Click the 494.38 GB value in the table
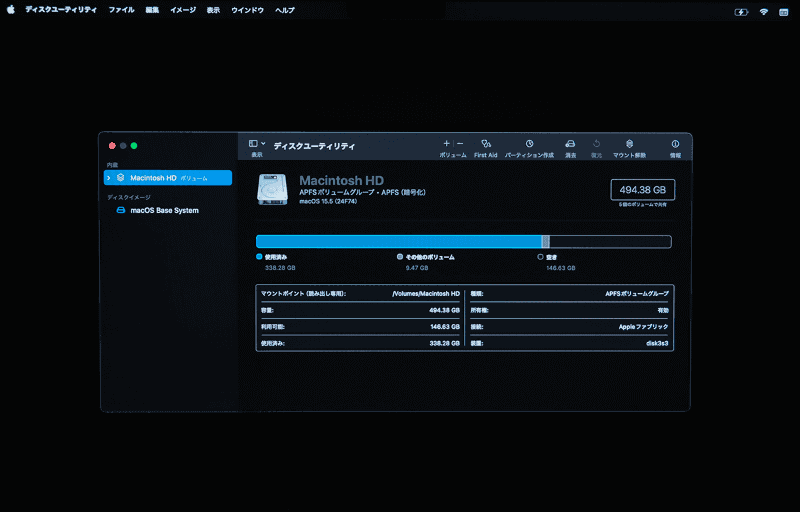Image resolution: width=800 pixels, height=512 pixels. pos(444,310)
